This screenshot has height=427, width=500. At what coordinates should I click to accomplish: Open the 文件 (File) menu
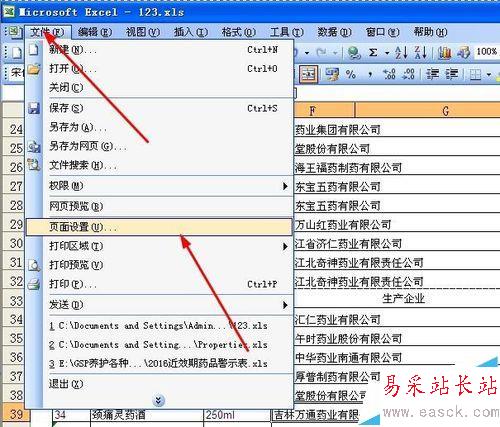pyautogui.click(x=48, y=32)
